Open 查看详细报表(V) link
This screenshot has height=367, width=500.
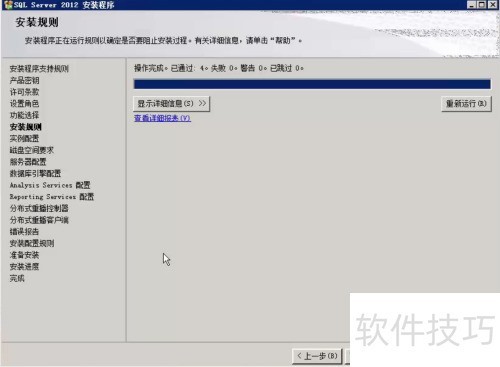point(162,118)
